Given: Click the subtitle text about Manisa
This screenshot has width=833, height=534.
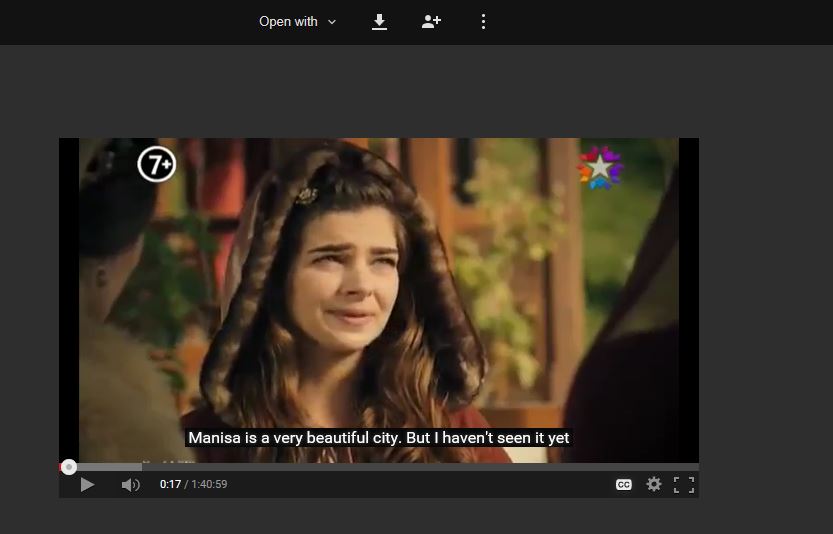Looking at the screenshot, I should click(x=379, y=438).
